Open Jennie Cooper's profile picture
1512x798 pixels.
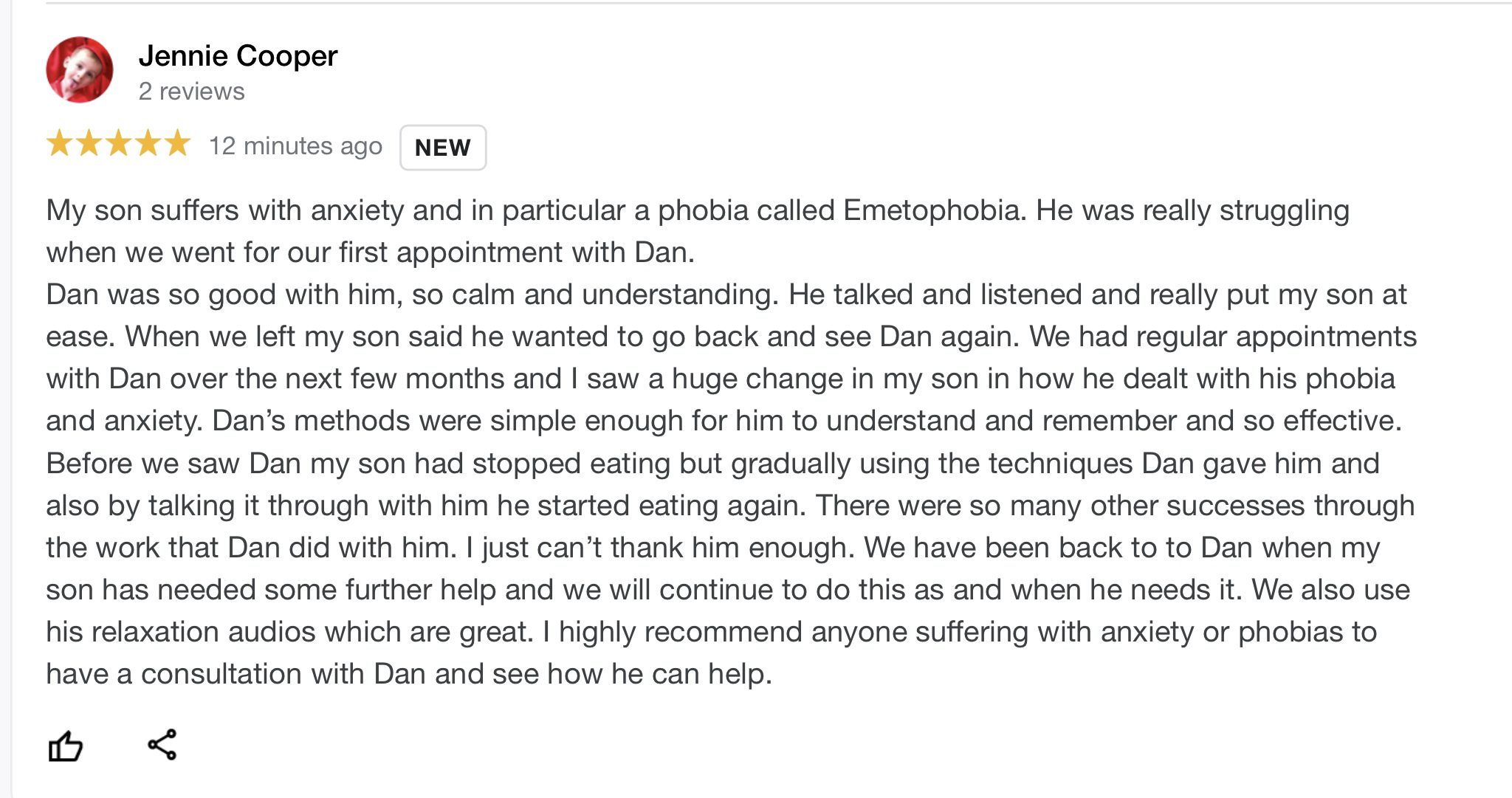[x=80, y=70]
